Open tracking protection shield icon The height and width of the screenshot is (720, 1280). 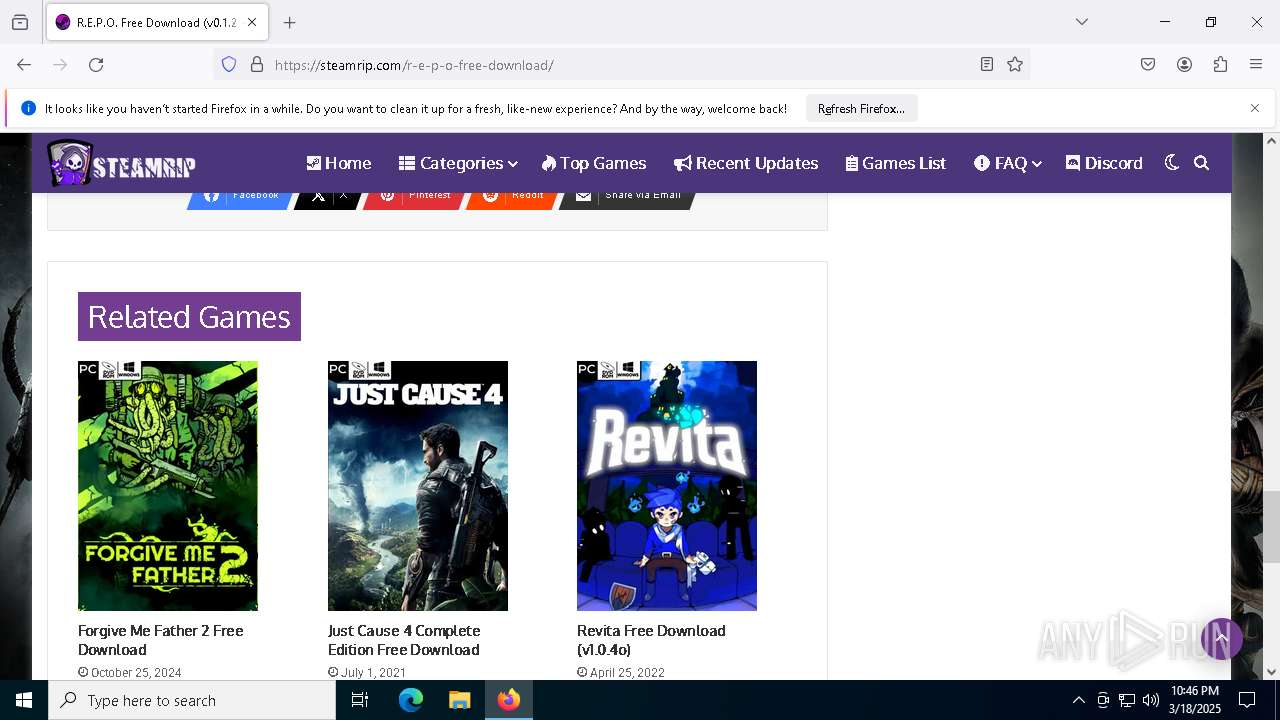[229, 64]
